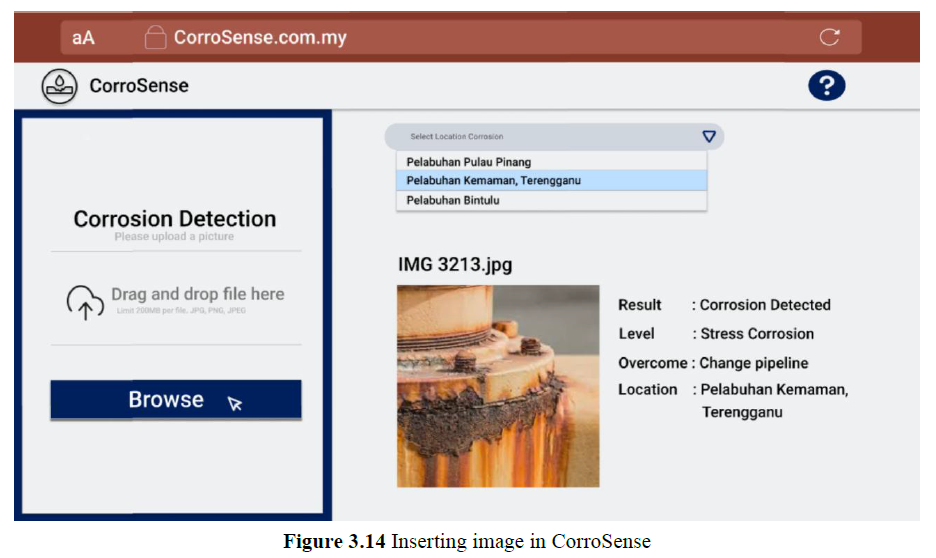Click the Corrosion Detection heading
This screenshot has height=558, width=936.
pos(175,219)
